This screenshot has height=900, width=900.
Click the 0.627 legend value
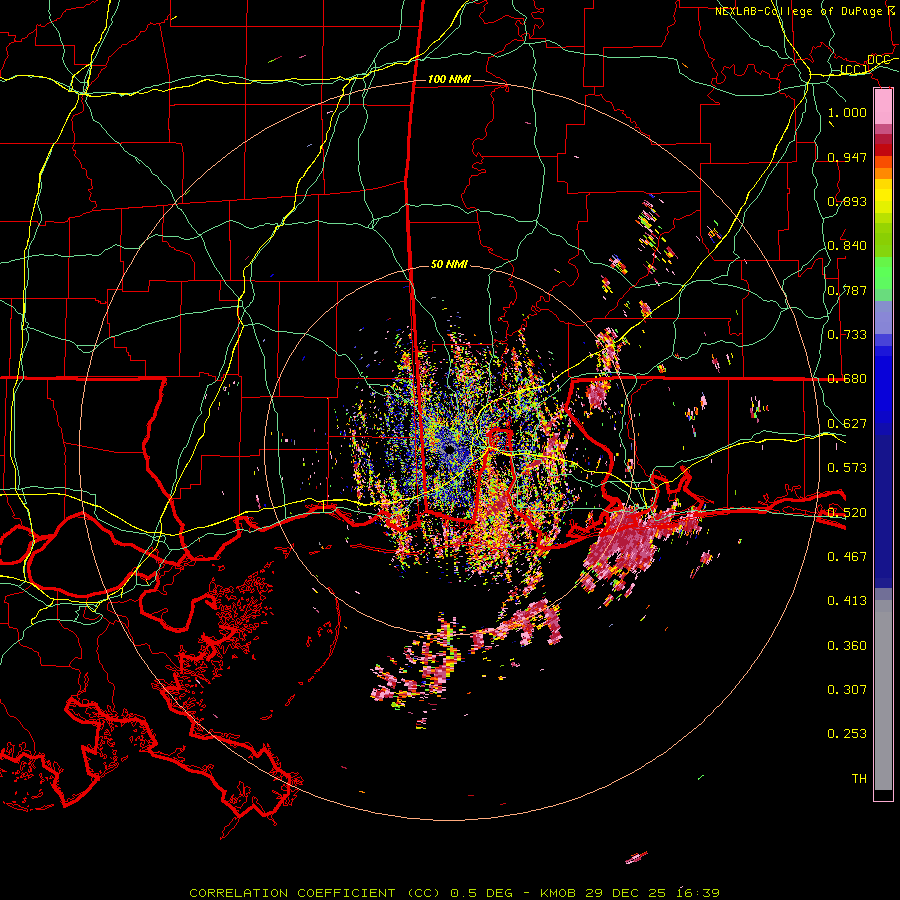point(847,424)
